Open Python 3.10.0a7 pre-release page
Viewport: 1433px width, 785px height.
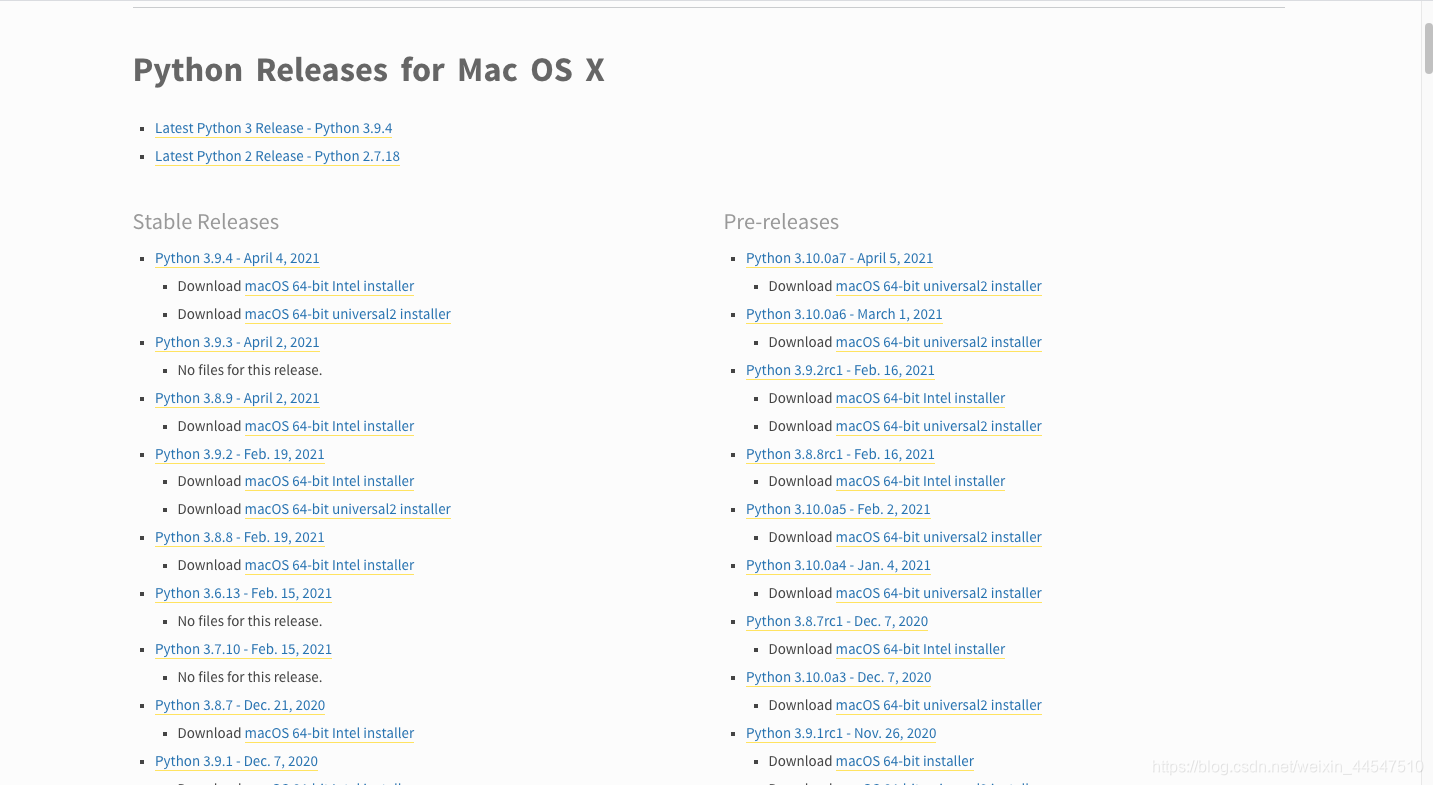point(839,258)
